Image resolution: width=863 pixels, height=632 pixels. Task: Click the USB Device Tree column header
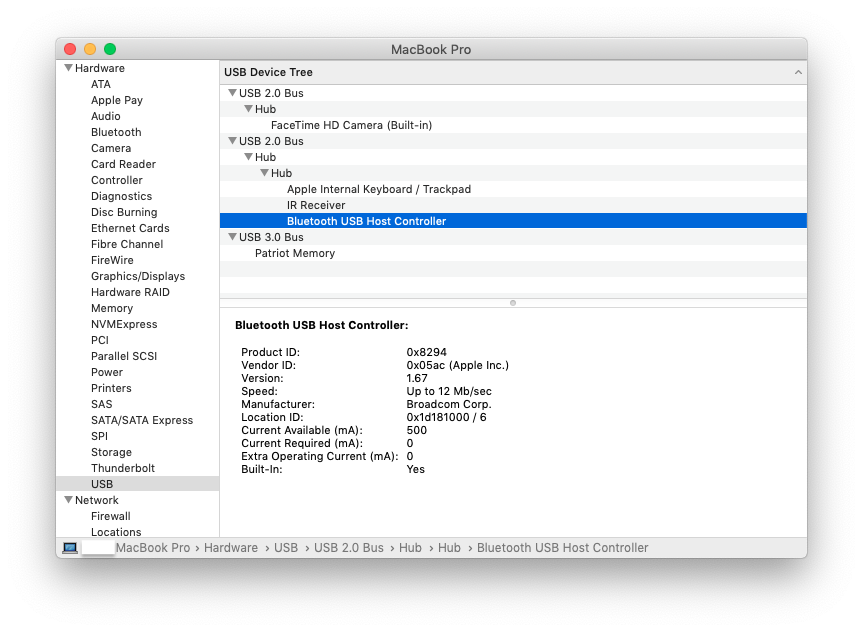(268, 72)
